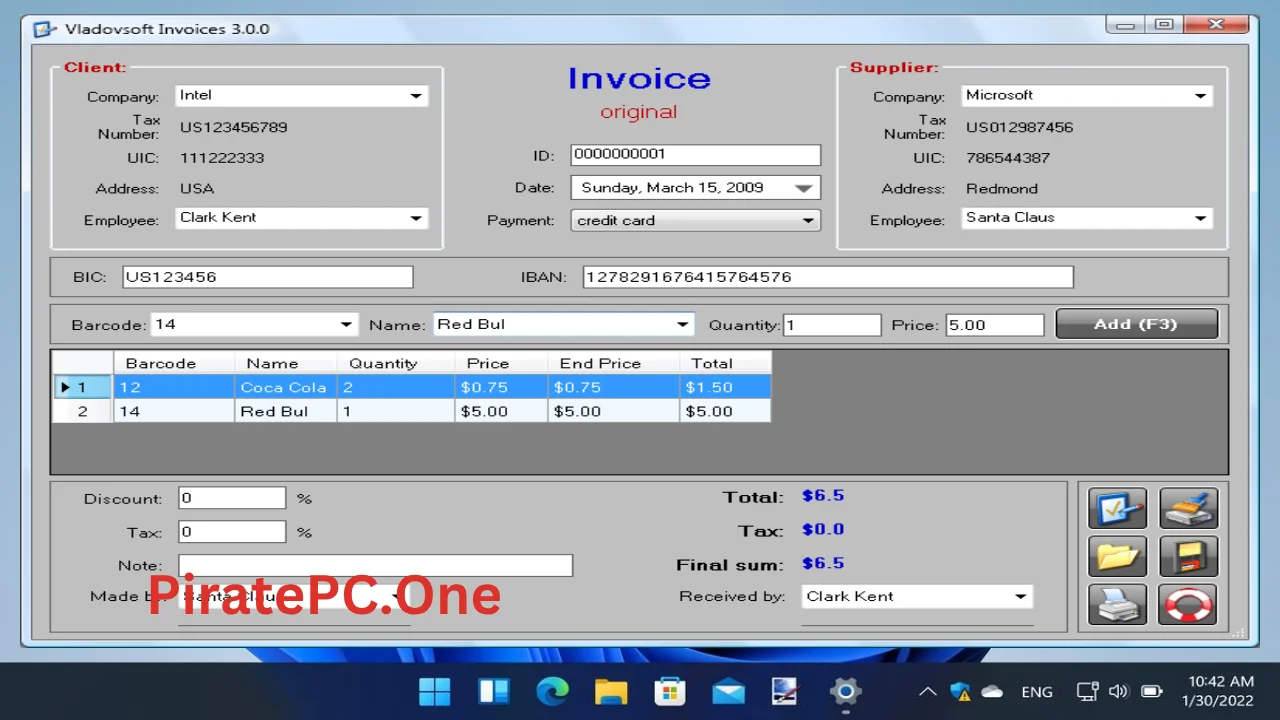Screen dimensions: 1280x720
Task: Click the Price cell of Coca Cola row
Action: pyautogui.click(x=501, y=387)
